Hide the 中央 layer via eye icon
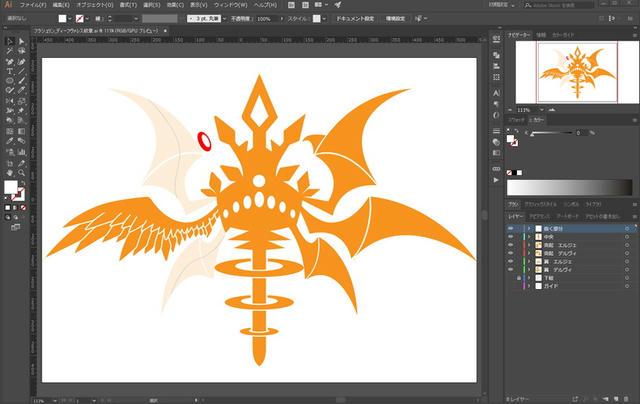The height and width of the screenshot is (404, 640). 511,237
